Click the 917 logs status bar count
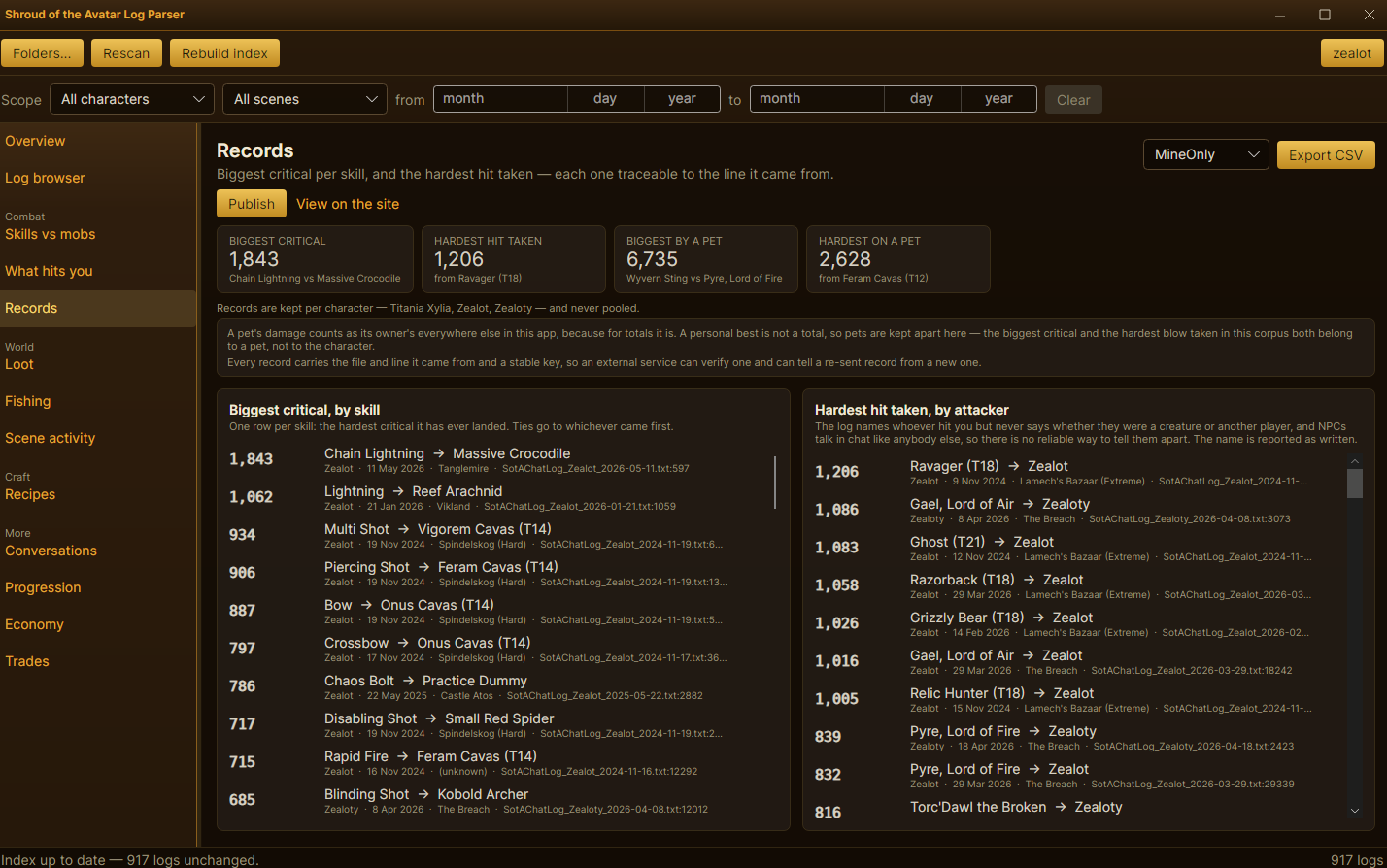Viewport: 1387px width, 868px height. [x=1356, y=859]
